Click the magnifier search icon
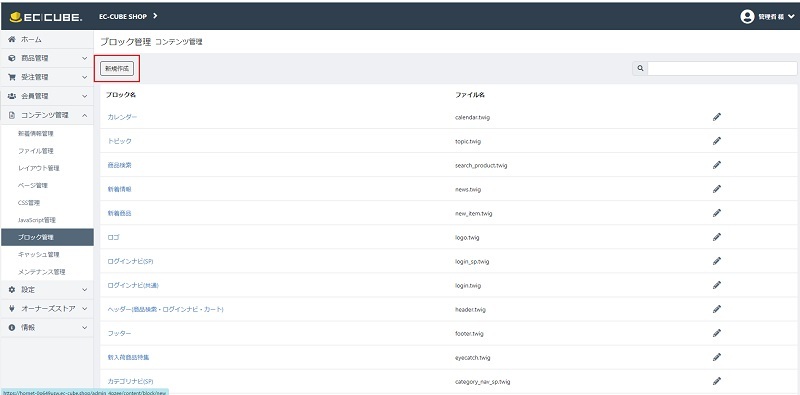 640,68
